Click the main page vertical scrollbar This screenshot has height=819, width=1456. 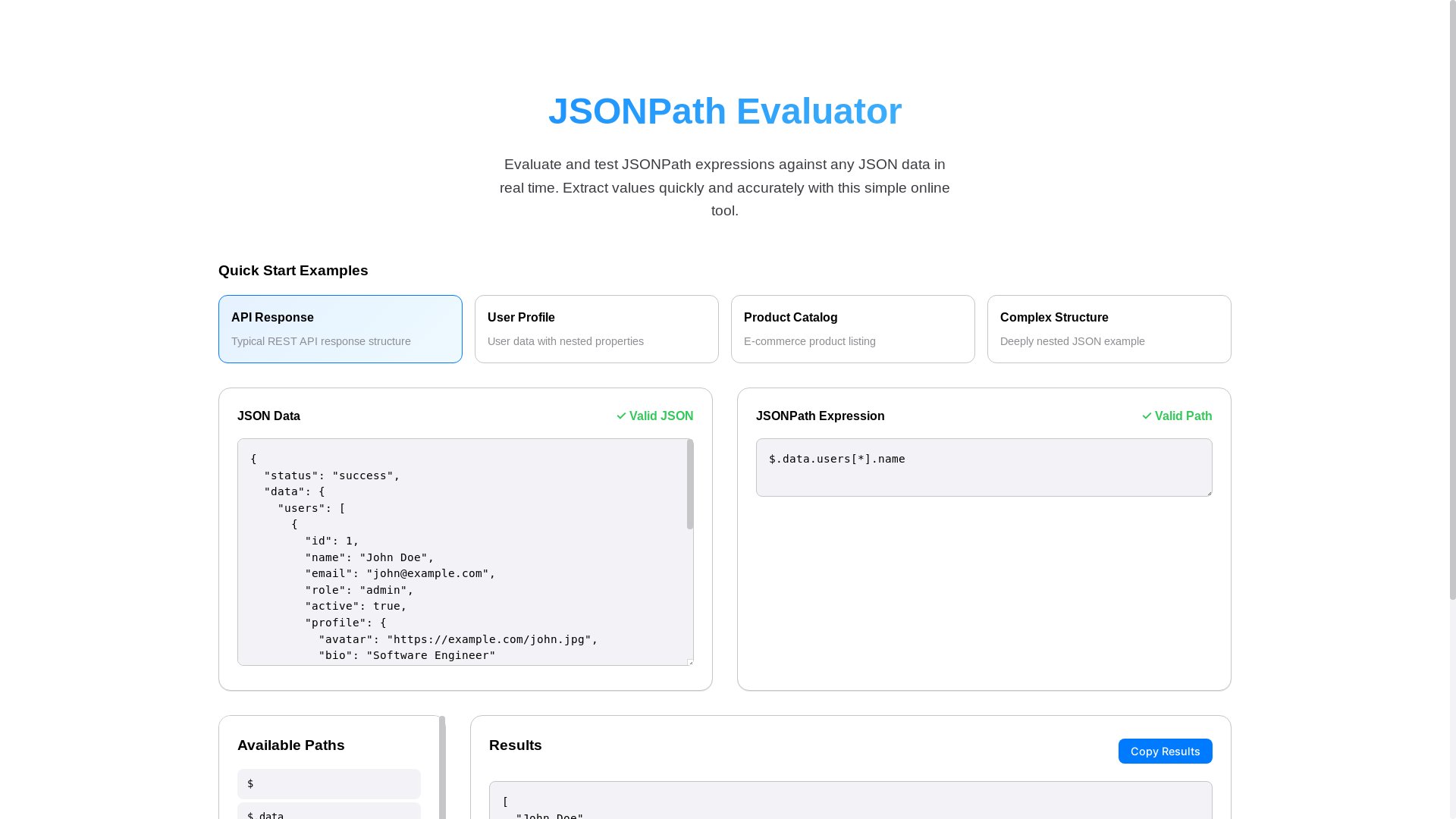point(1452,300)
